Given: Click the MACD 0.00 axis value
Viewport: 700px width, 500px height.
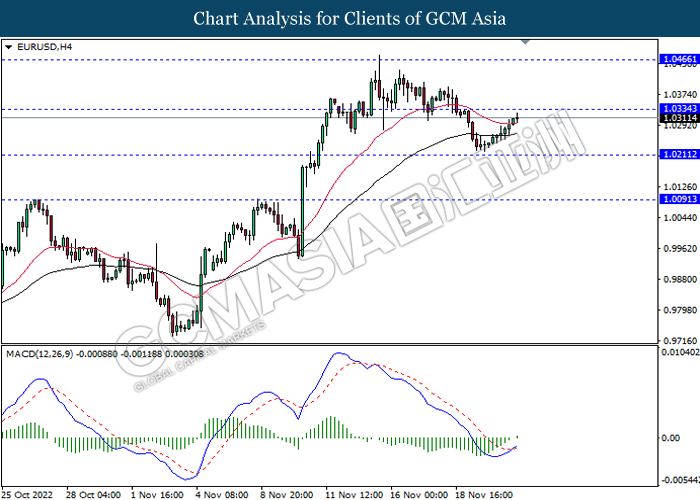Looking at the screenshot, I should click(x=671, y=438).
